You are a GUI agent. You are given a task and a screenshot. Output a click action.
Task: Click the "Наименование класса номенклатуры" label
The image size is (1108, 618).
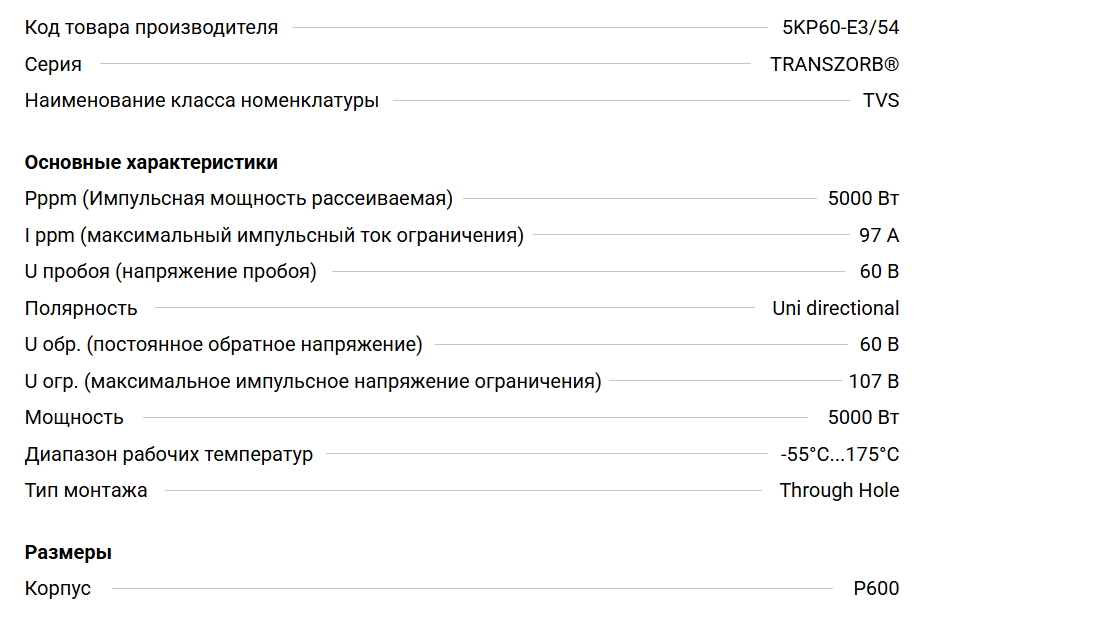(201, 100)
